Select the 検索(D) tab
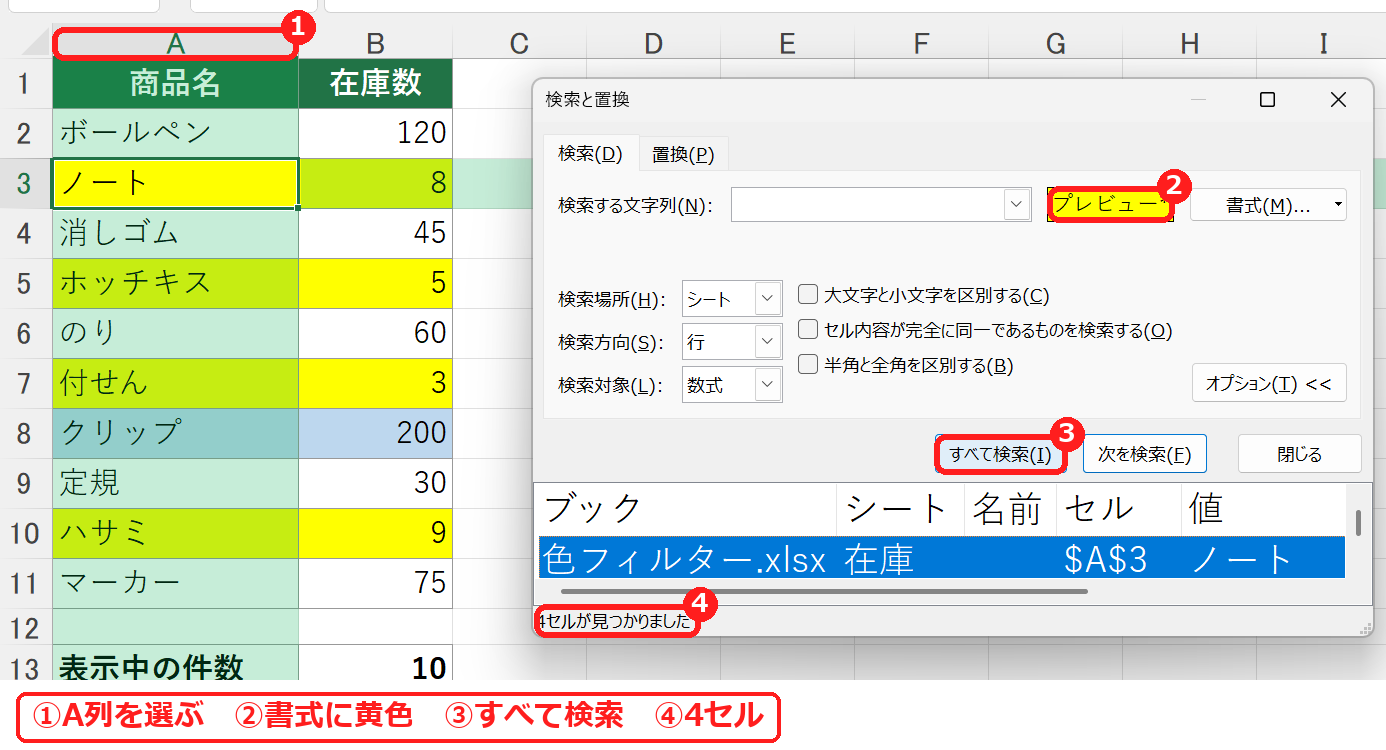The image size is (1386, 750). [590, 154]
